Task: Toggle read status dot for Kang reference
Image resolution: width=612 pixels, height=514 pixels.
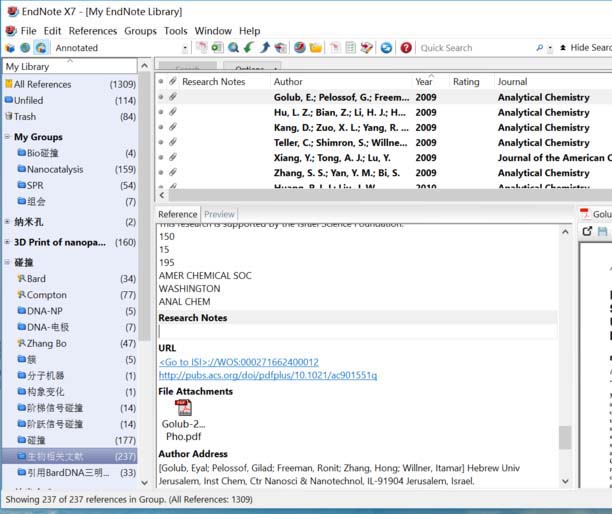Action: (161, 127)
